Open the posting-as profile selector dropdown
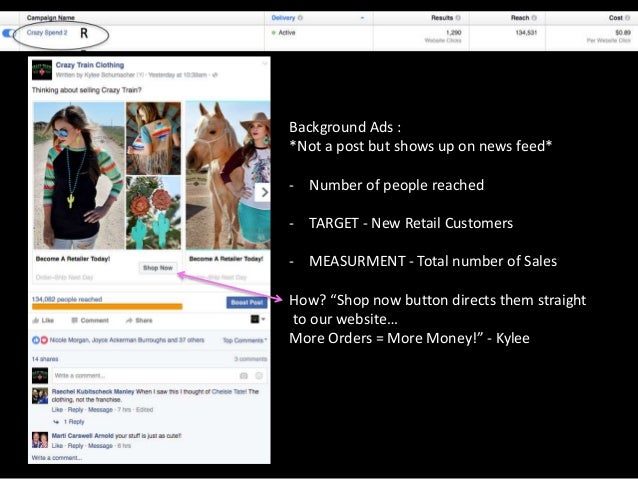 tap(258, 319)
